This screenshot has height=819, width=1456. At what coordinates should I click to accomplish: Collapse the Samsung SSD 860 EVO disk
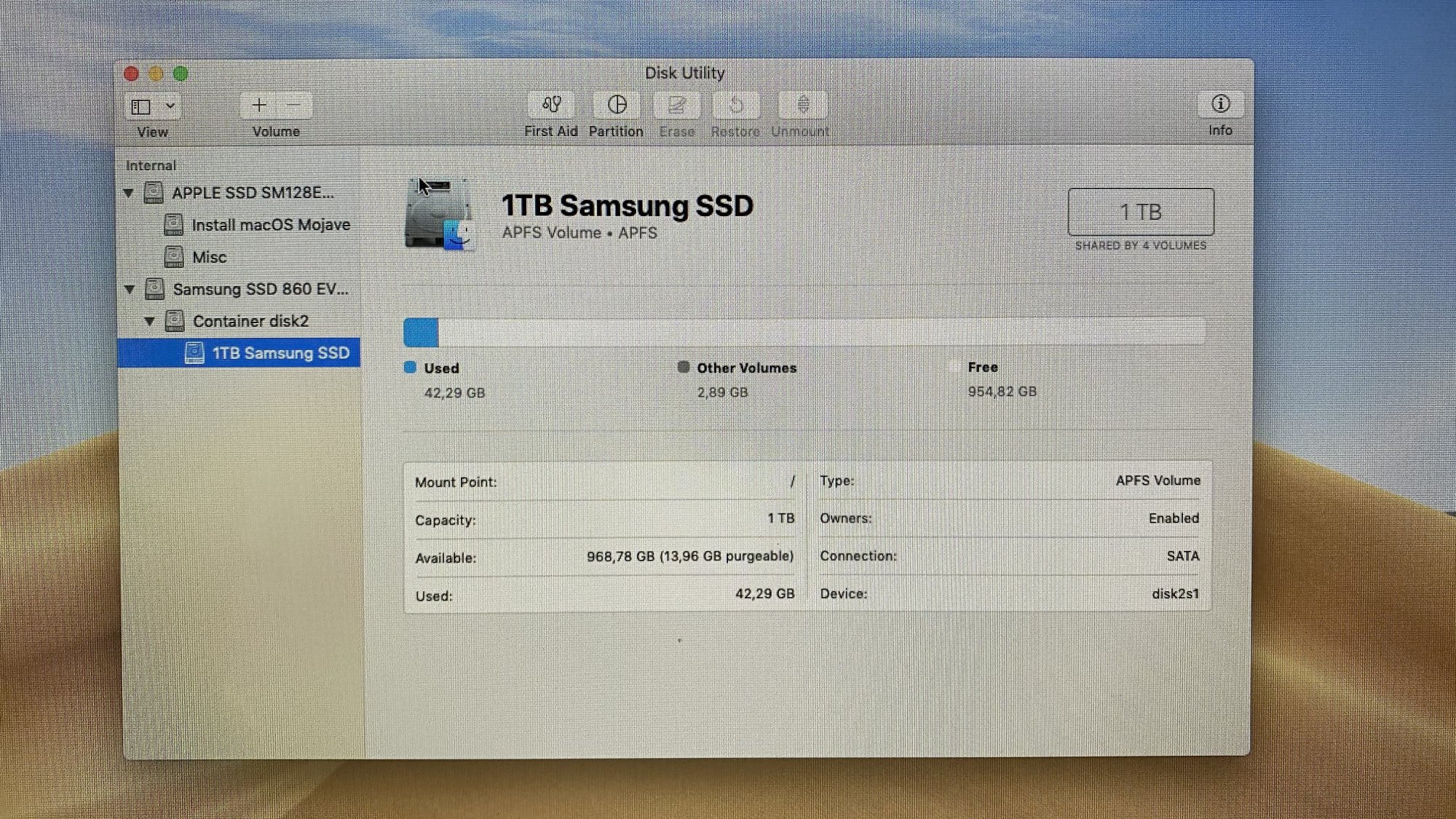[x=130, y=289]
